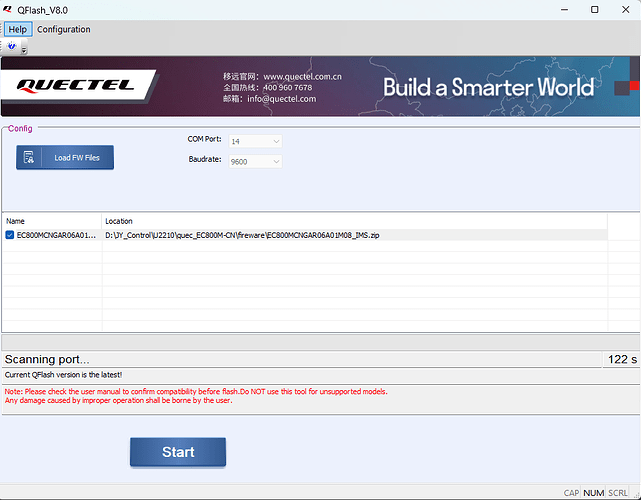Viewport: 641px width, 500px height.
Task: Click the info@quectel.com email text
Action: 281,99
